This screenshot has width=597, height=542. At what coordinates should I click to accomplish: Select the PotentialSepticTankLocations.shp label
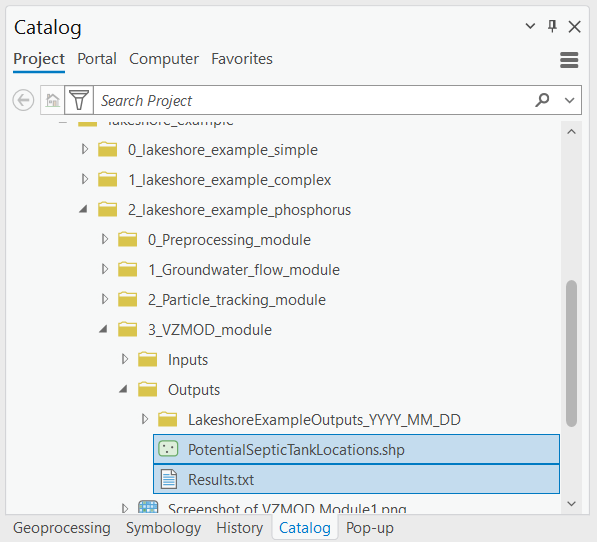click(296, 450)
